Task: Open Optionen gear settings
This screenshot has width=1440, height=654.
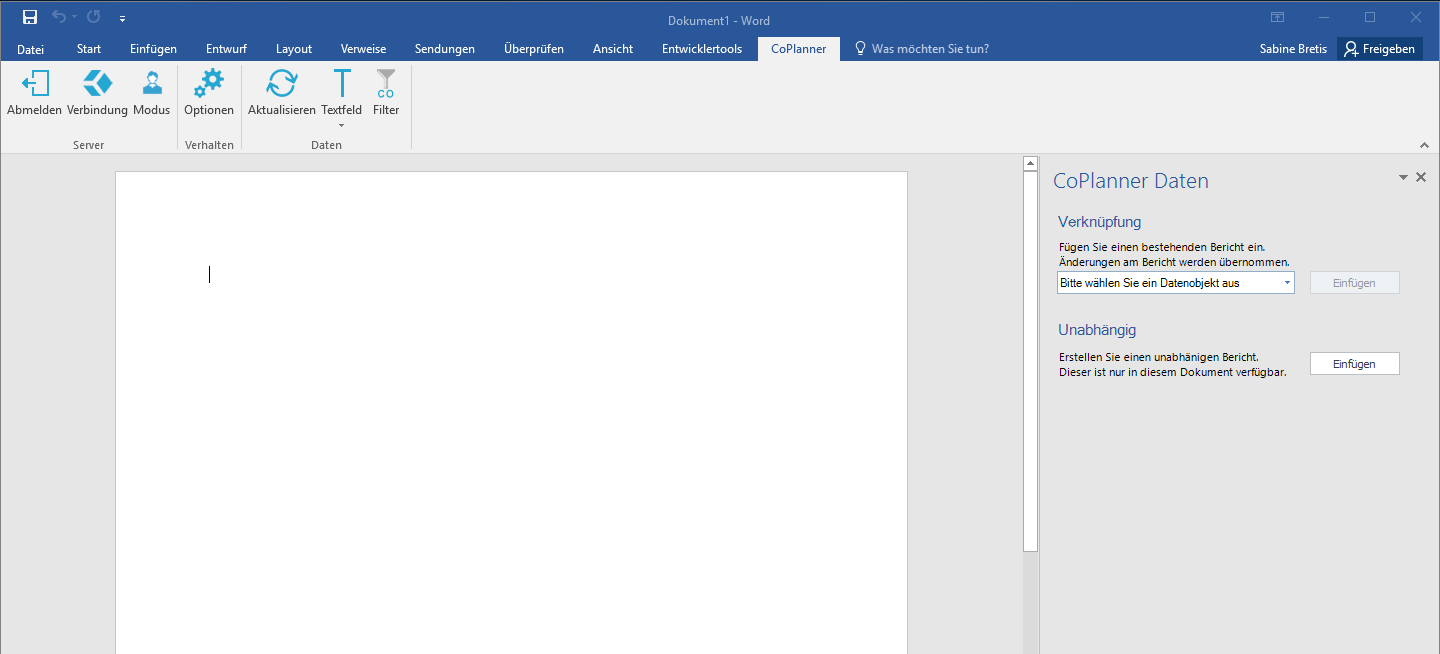Action: coord(209,84)
